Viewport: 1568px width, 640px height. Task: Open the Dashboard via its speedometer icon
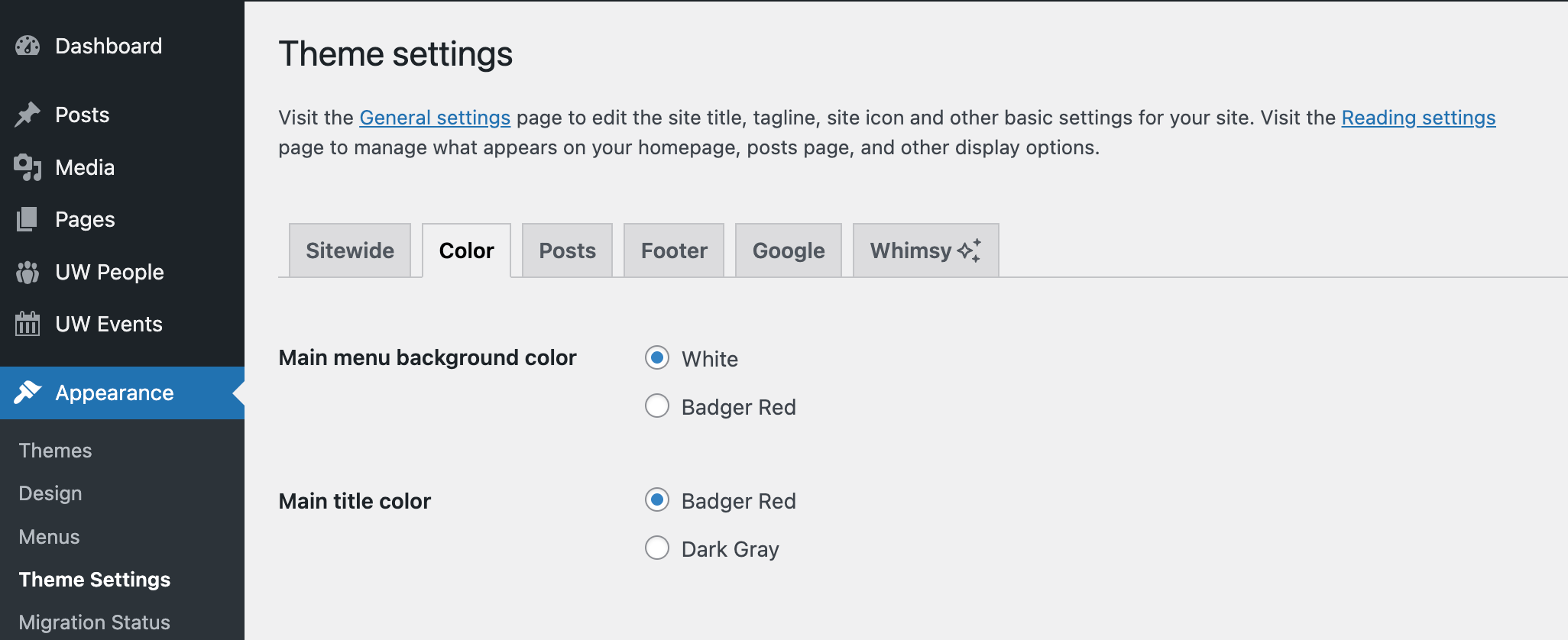[x=27, y=46]
